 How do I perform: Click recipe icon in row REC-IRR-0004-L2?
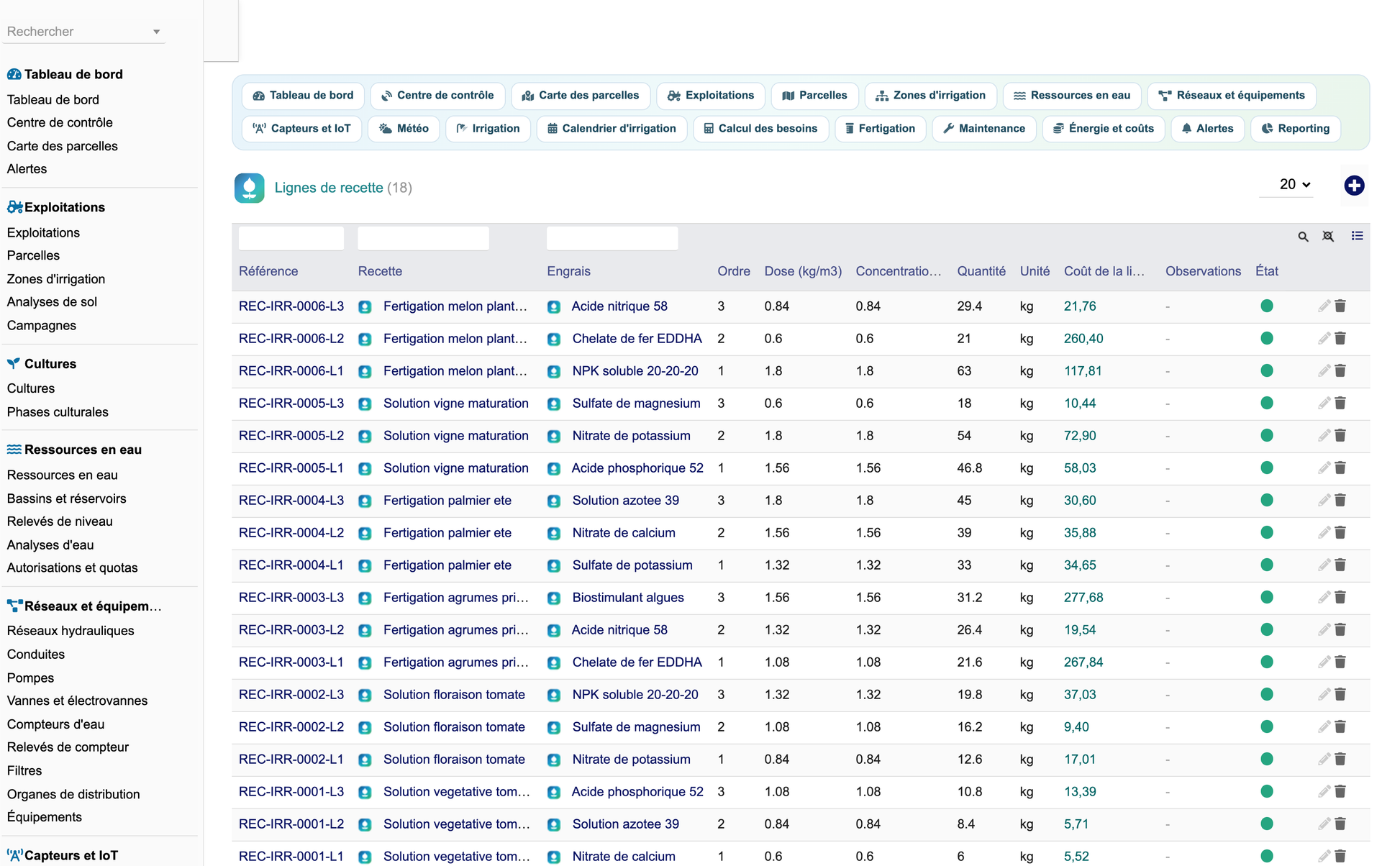[x=365, y=534]
